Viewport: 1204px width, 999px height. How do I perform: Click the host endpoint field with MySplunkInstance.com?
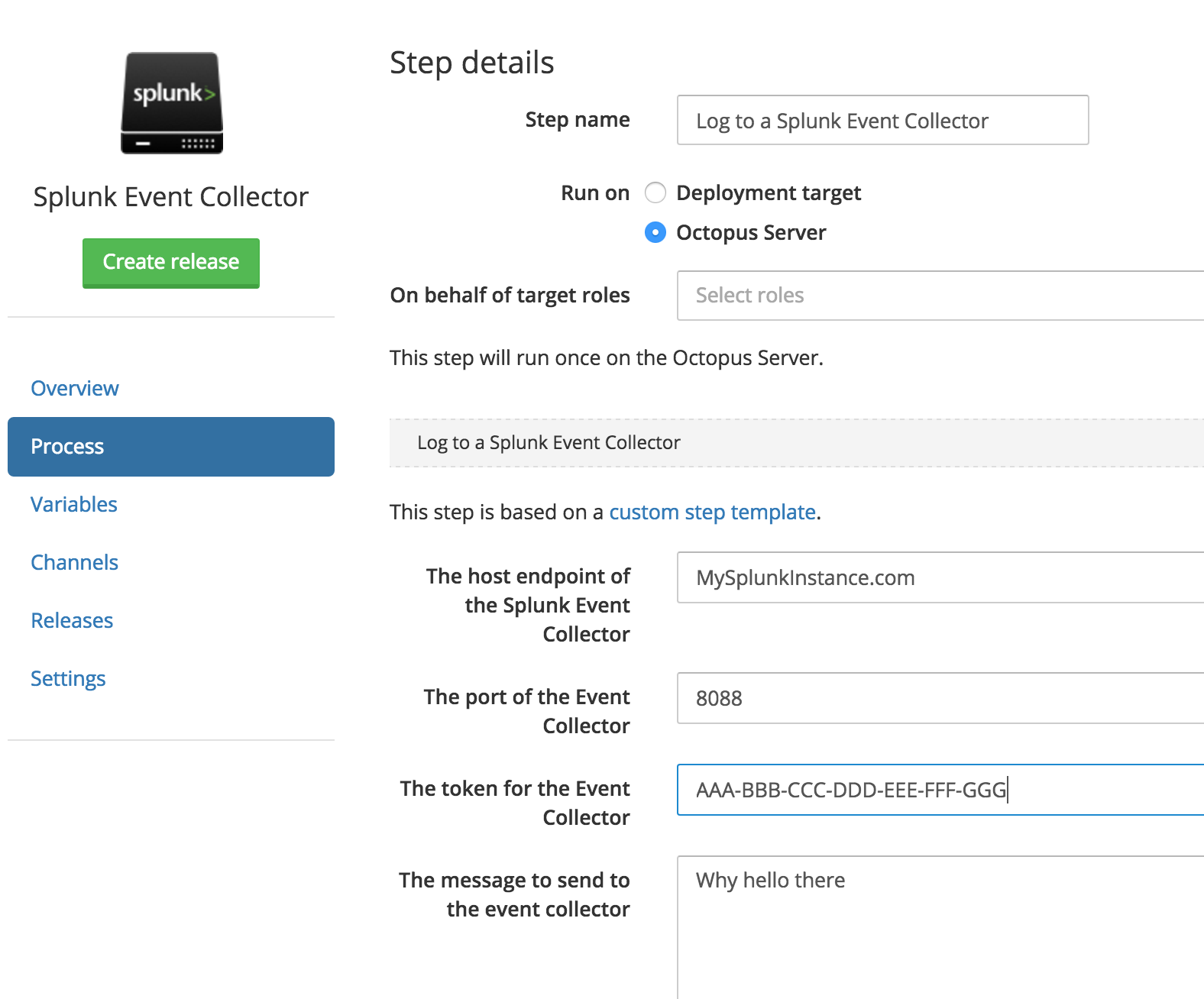(940, 577)
